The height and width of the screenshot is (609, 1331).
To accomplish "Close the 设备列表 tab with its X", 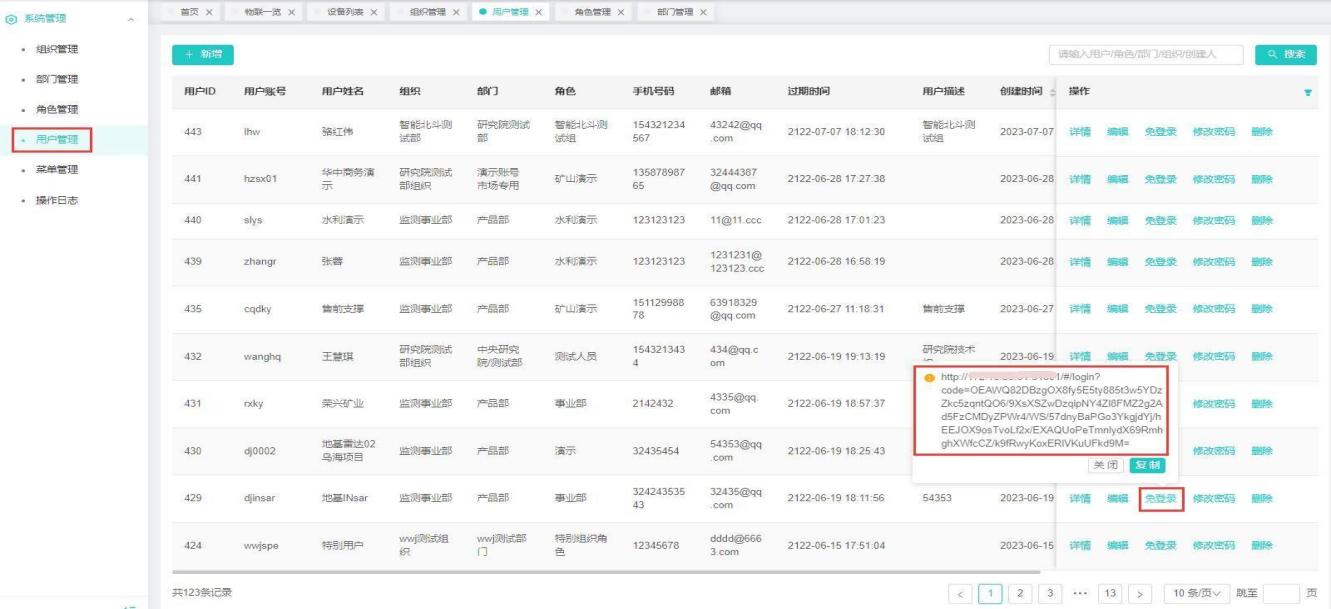I will point(373,12).
